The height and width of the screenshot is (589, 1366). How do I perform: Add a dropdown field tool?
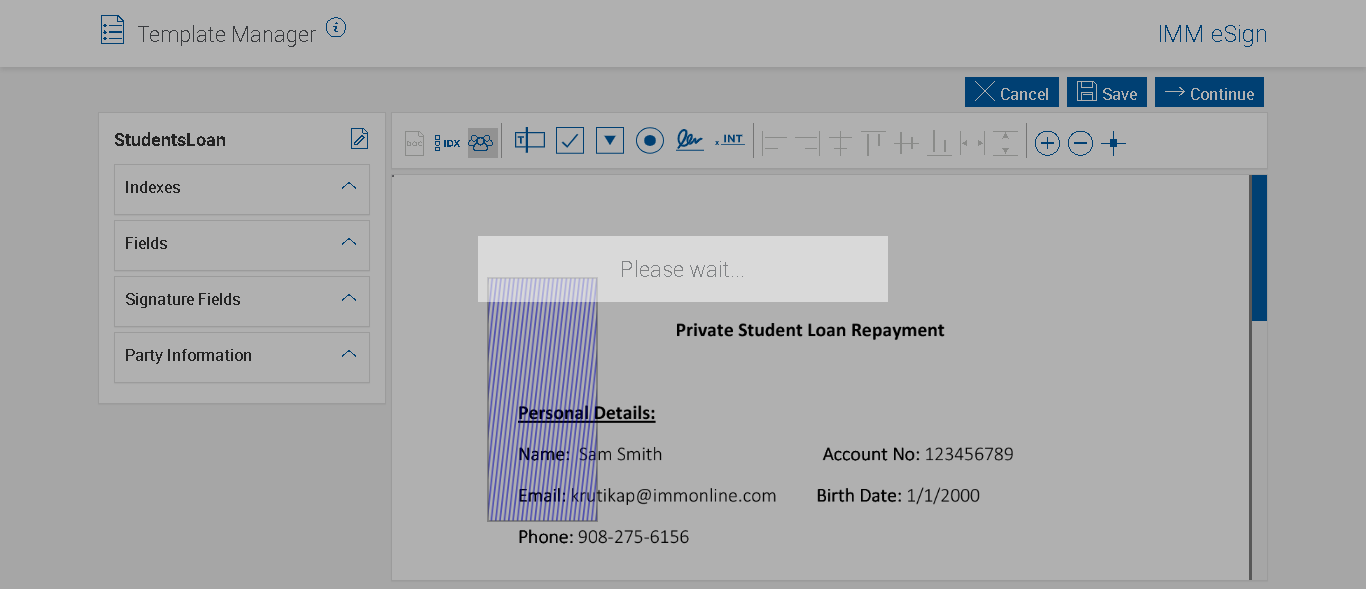610,141
